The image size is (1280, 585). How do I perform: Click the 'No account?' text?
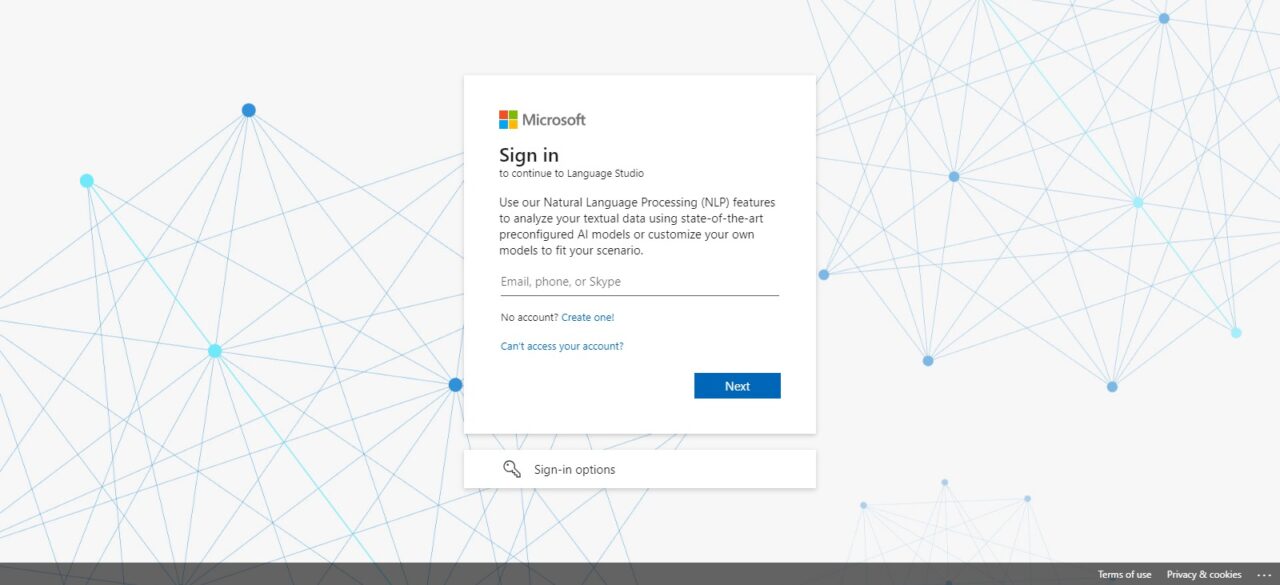pyautogui.click(x=529, y=317)
